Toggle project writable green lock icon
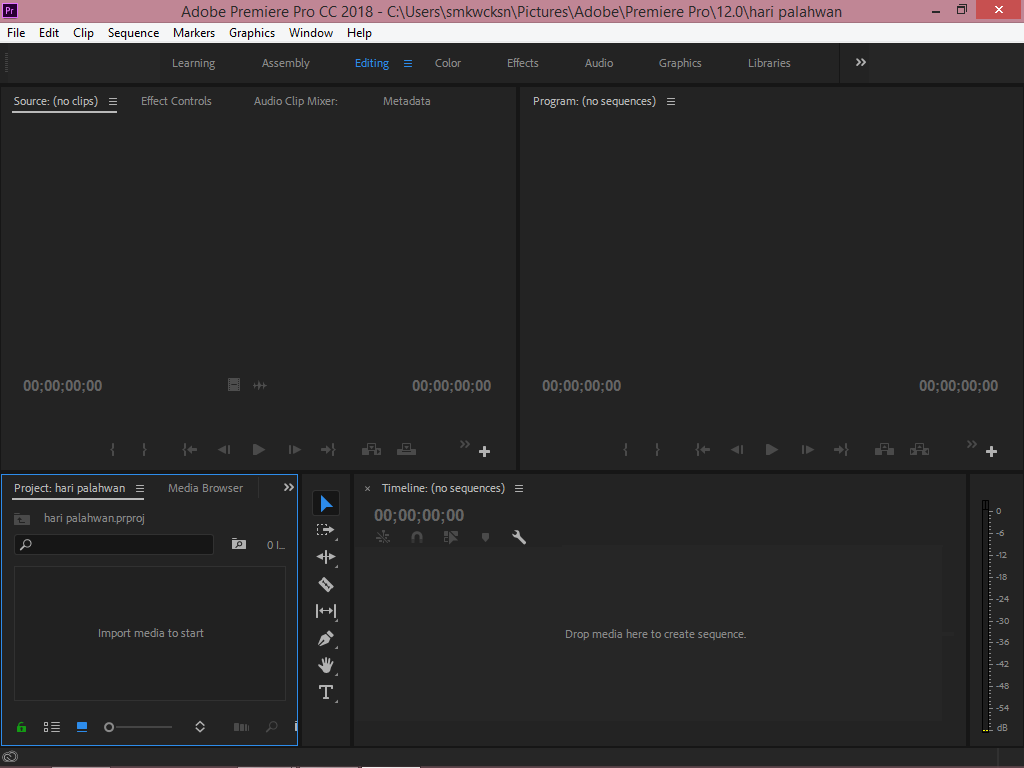The height and width of the screenshot is (768, 1024). (x=22, y=727)
